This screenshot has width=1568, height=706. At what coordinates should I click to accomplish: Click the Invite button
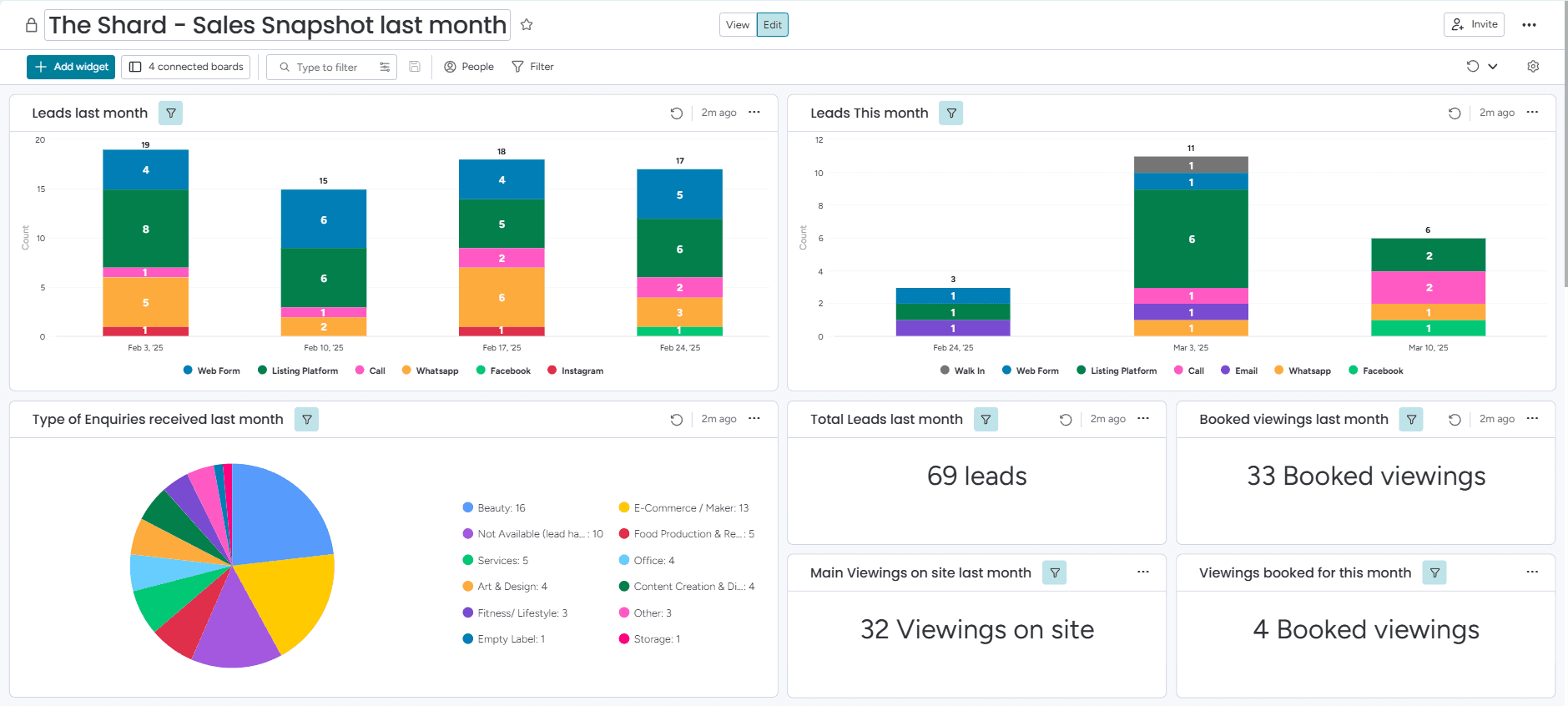point(1474,25)
